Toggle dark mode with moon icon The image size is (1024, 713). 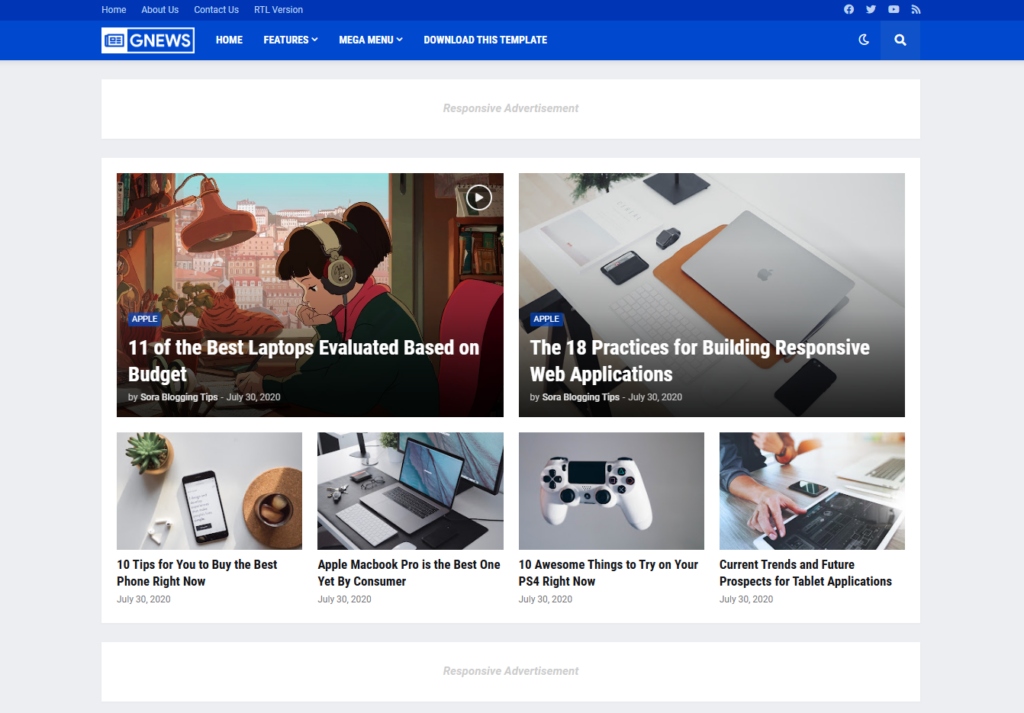[x=864, y=40]
